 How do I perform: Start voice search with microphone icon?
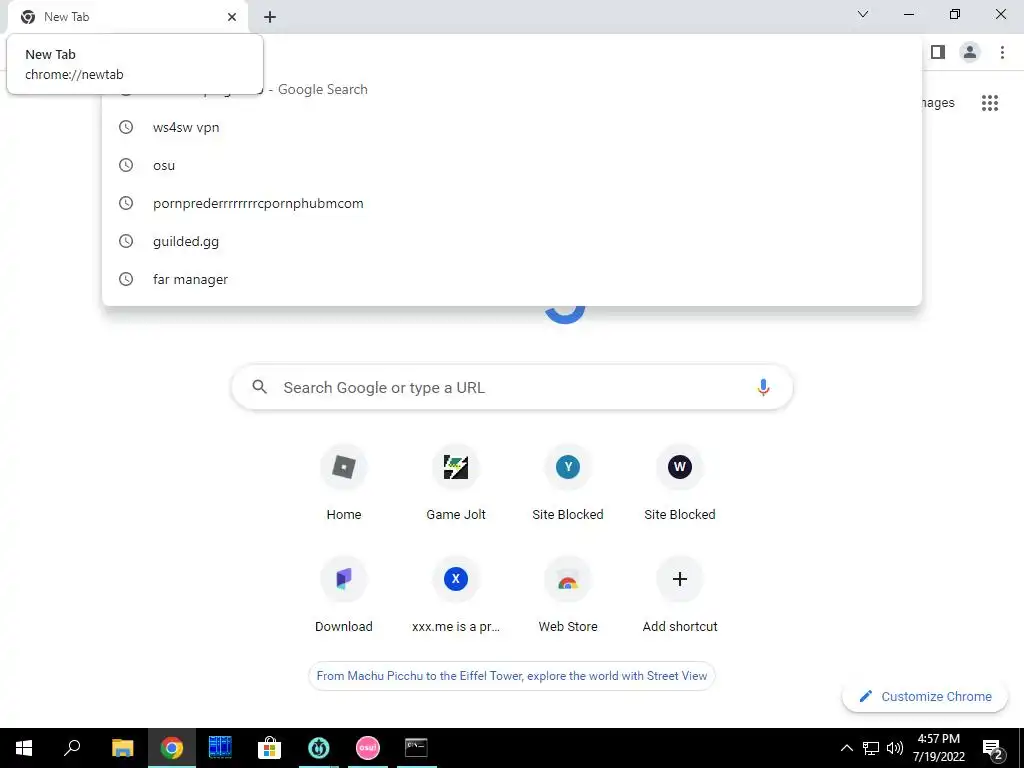point(763,387)
